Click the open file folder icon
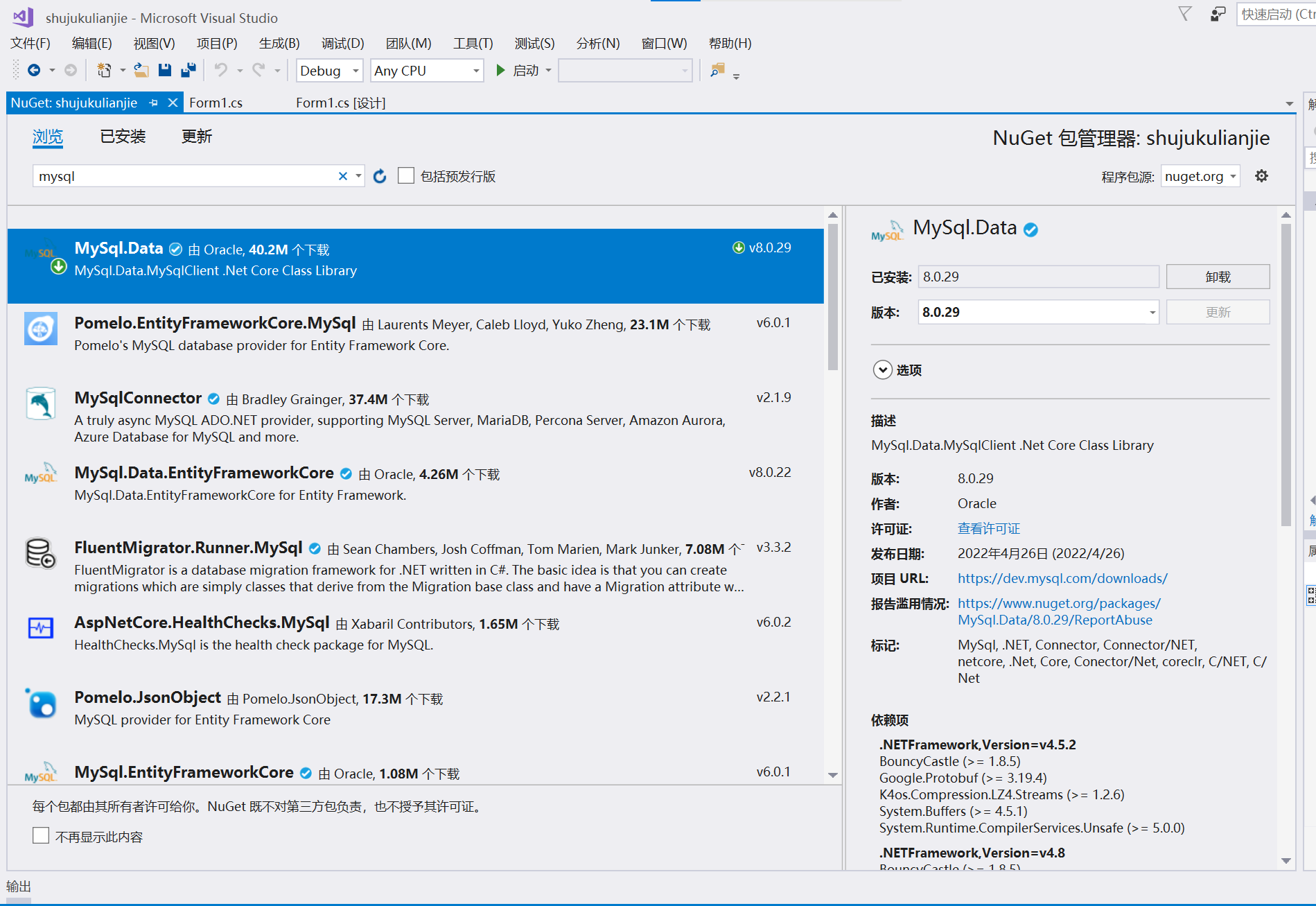 pyautogui.click(x=141, y=70)
